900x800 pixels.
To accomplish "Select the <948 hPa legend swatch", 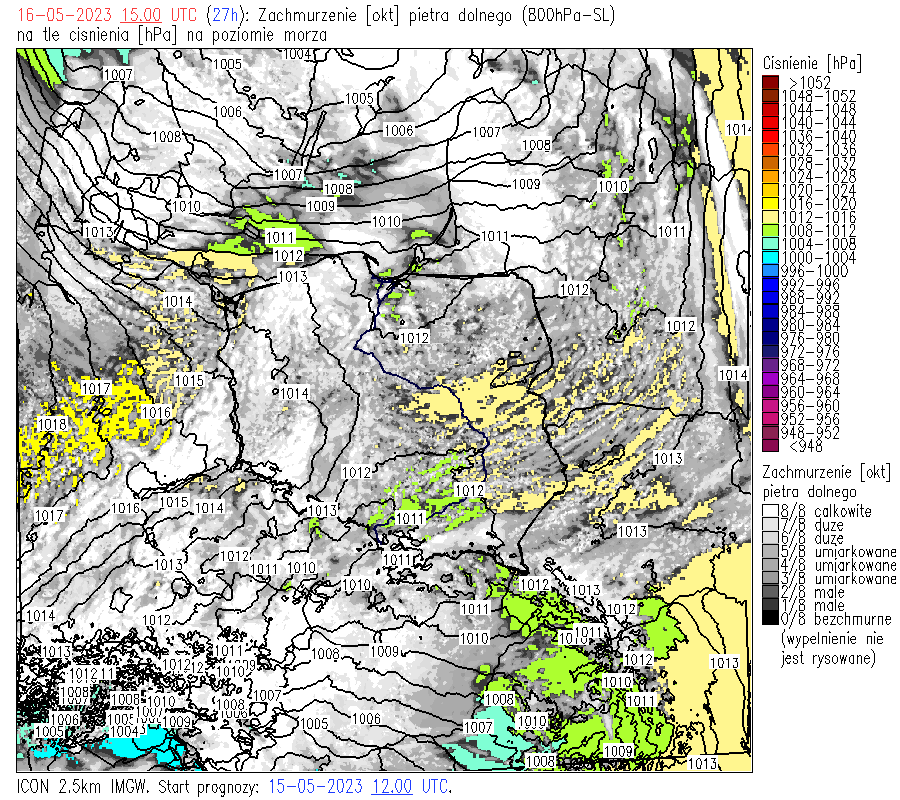I will 770,446.
